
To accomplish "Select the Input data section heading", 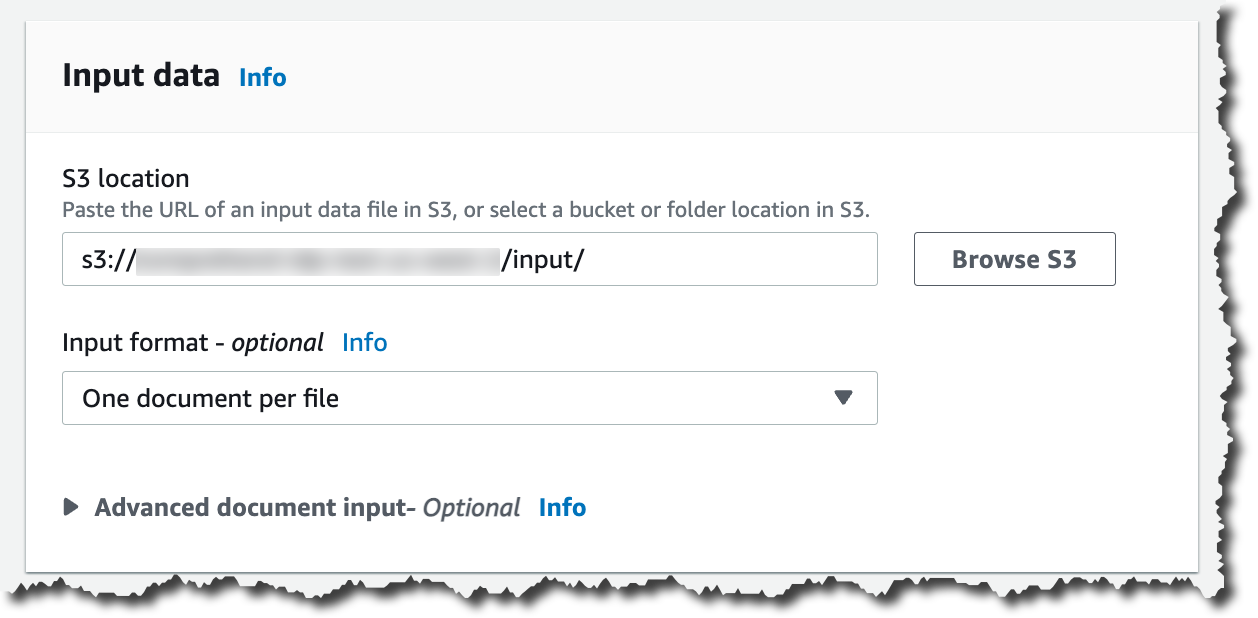I will pos(141,76).
